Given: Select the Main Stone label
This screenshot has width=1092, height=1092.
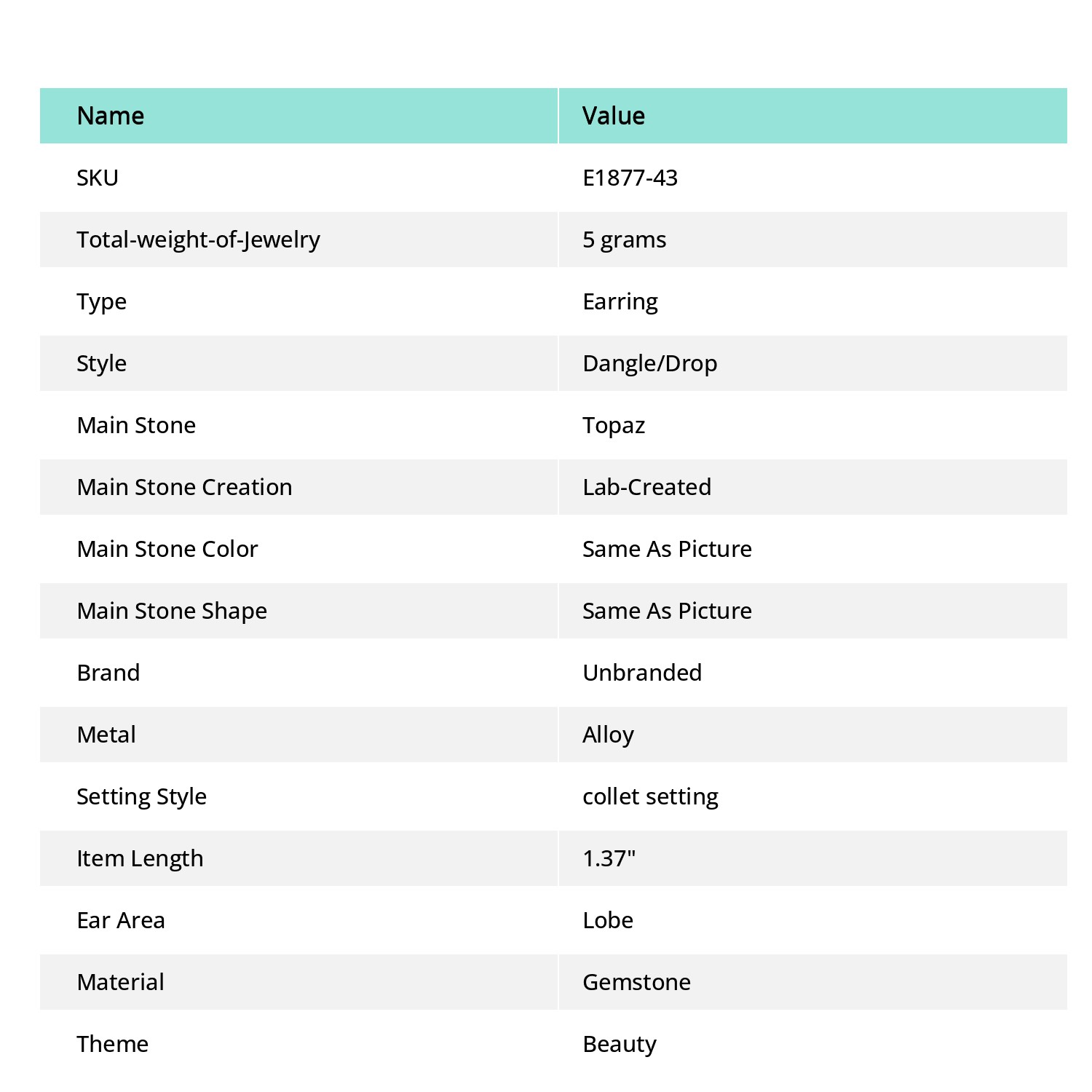Looking at the screenshot, I should click(x=136, y=425).
